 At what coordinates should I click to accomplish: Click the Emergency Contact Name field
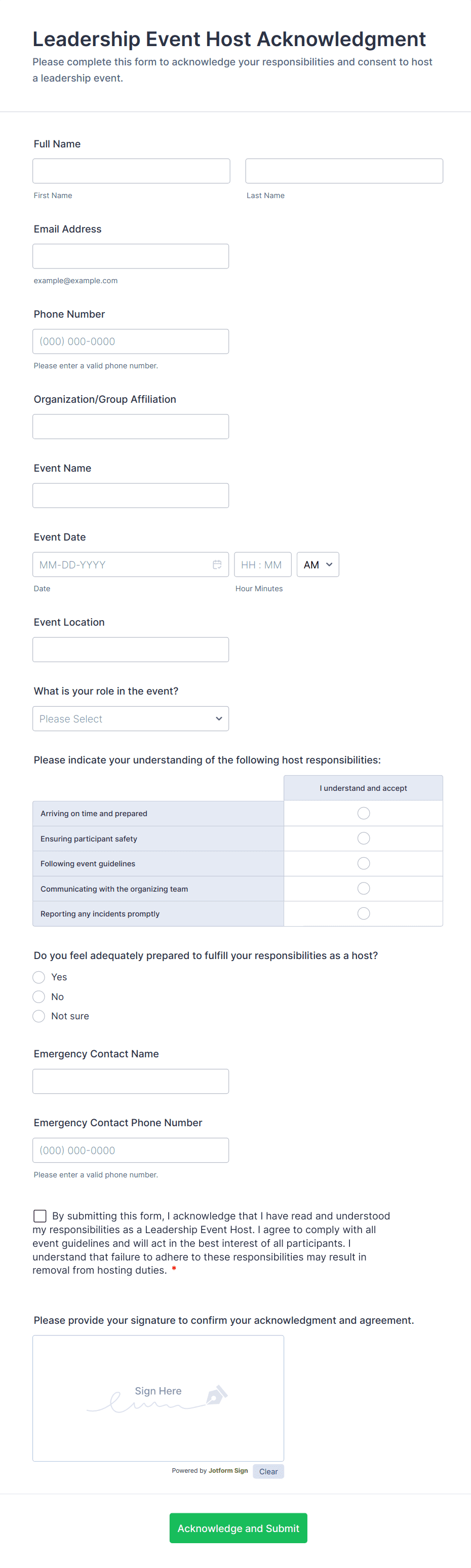click(130, 1081)
